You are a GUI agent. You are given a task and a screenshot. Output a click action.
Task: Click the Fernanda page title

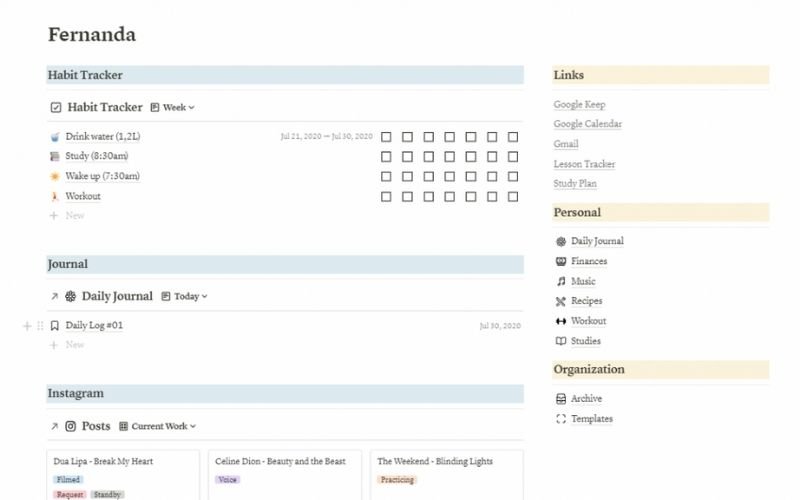[92, 35]
